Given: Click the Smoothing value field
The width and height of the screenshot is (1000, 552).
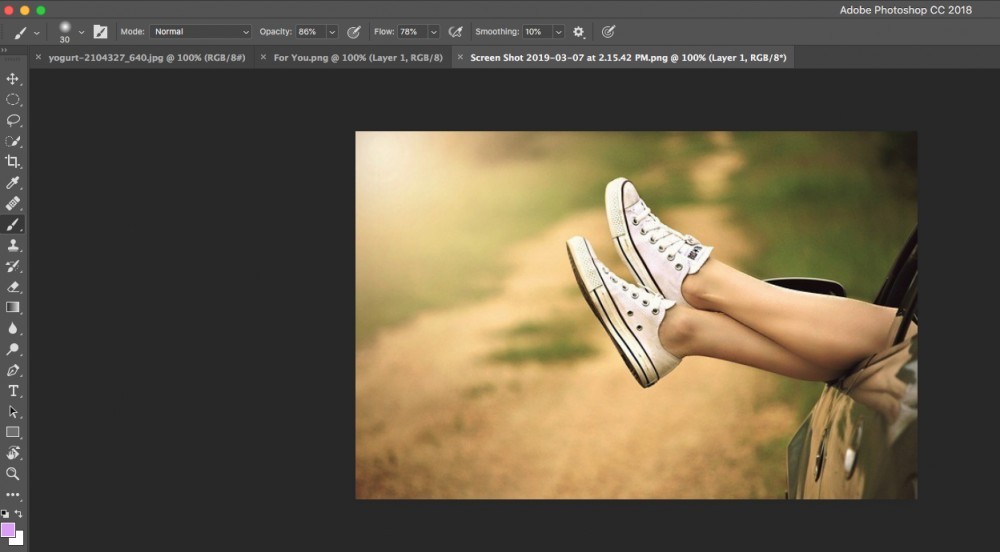Looking at the screenshot, I should [537, 32].
